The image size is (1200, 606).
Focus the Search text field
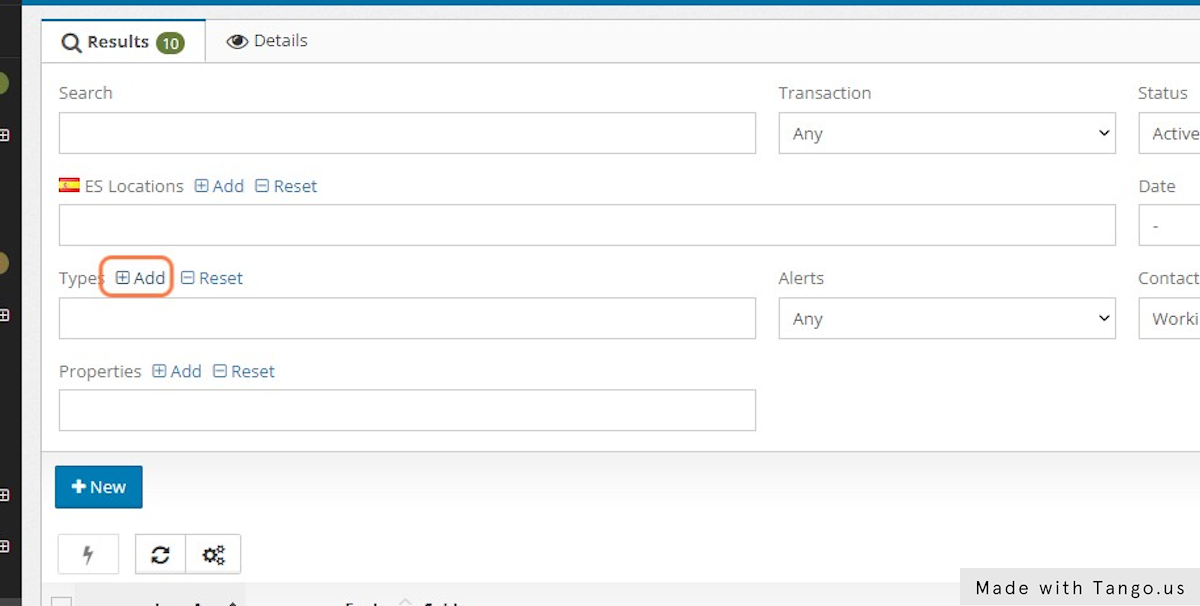407,133
